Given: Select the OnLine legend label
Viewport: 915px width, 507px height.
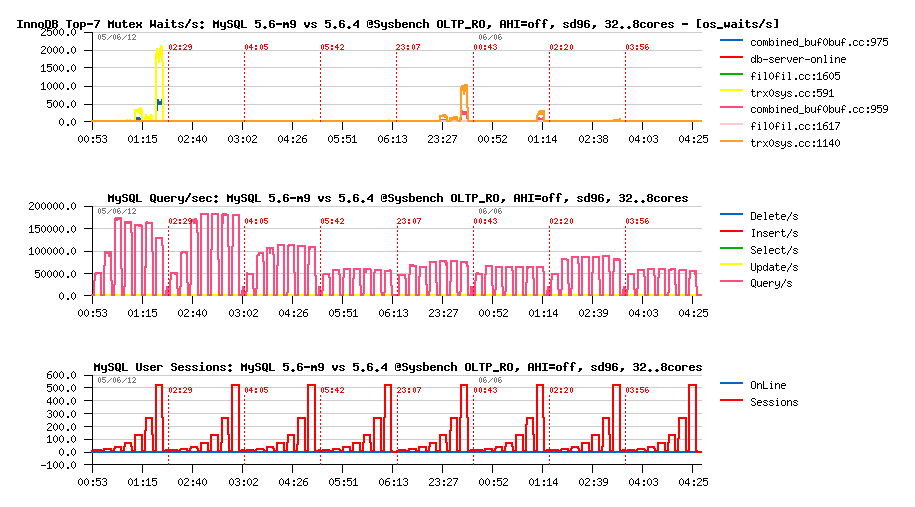Looking at the screenshot, I should 768,385.
